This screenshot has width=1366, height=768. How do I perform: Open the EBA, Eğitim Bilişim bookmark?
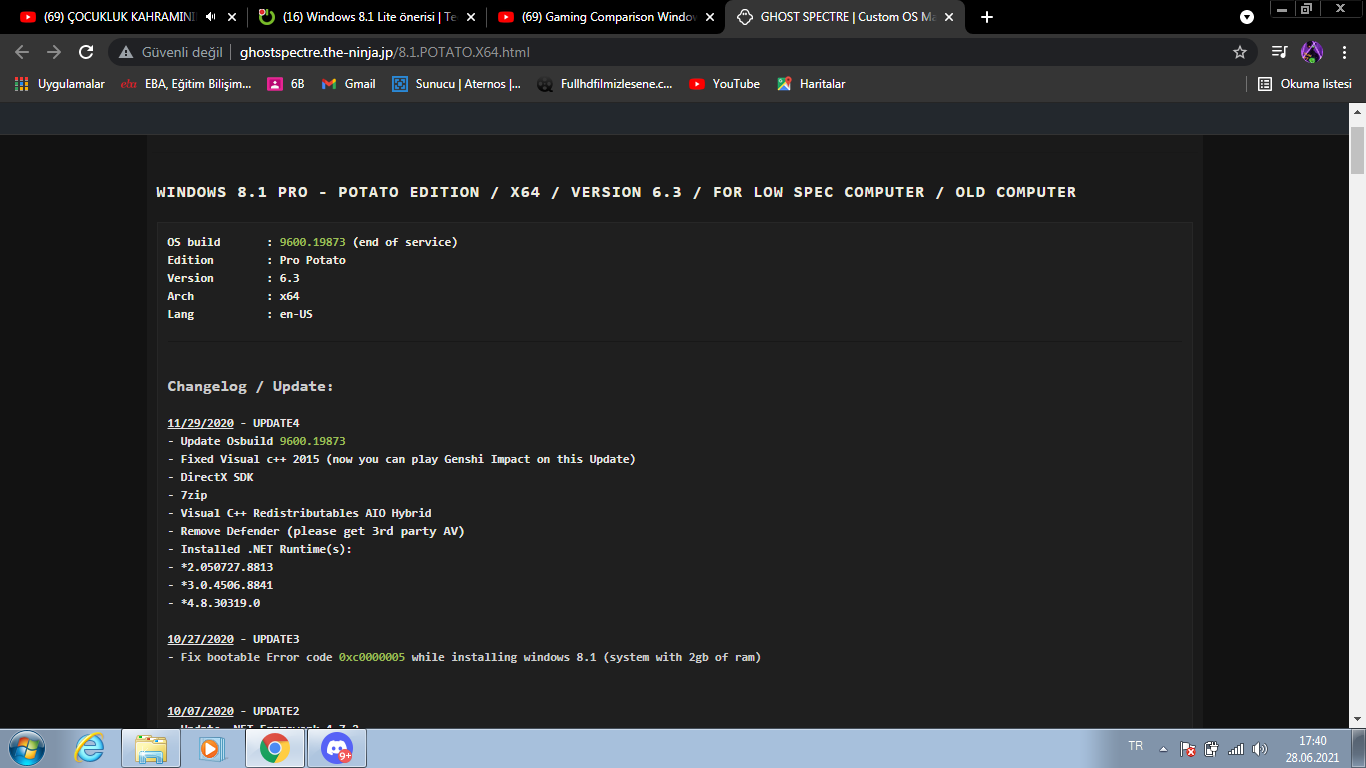(185, 84)
